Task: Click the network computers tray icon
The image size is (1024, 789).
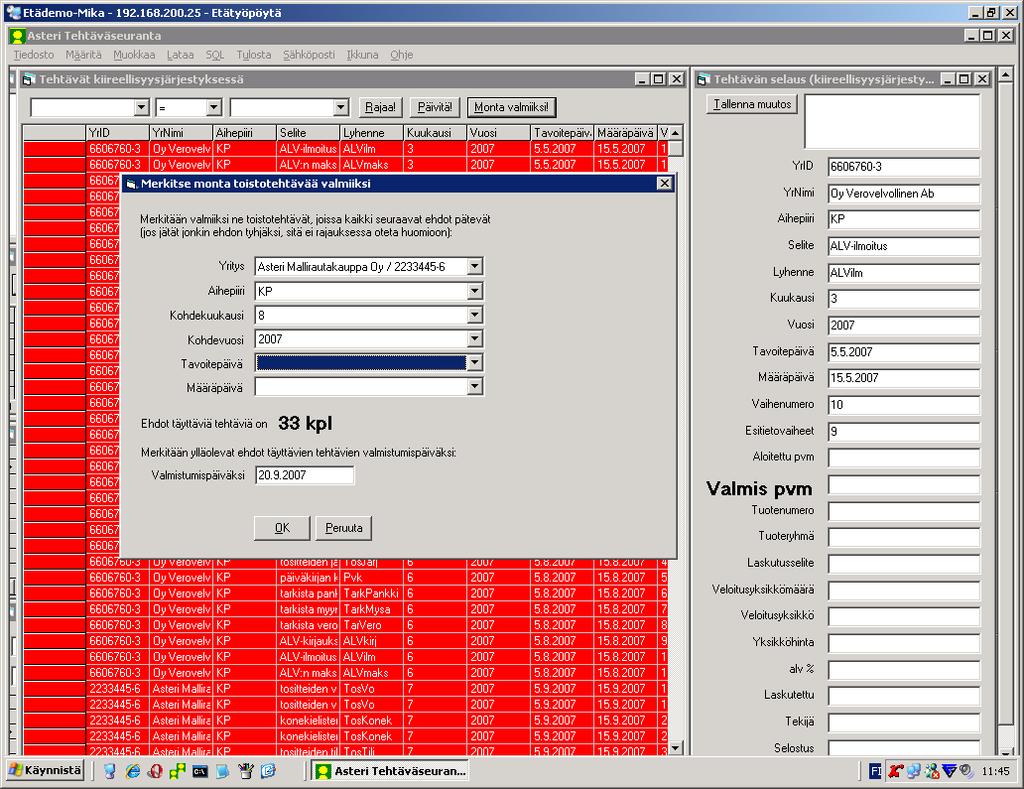Action: [914, 771]
